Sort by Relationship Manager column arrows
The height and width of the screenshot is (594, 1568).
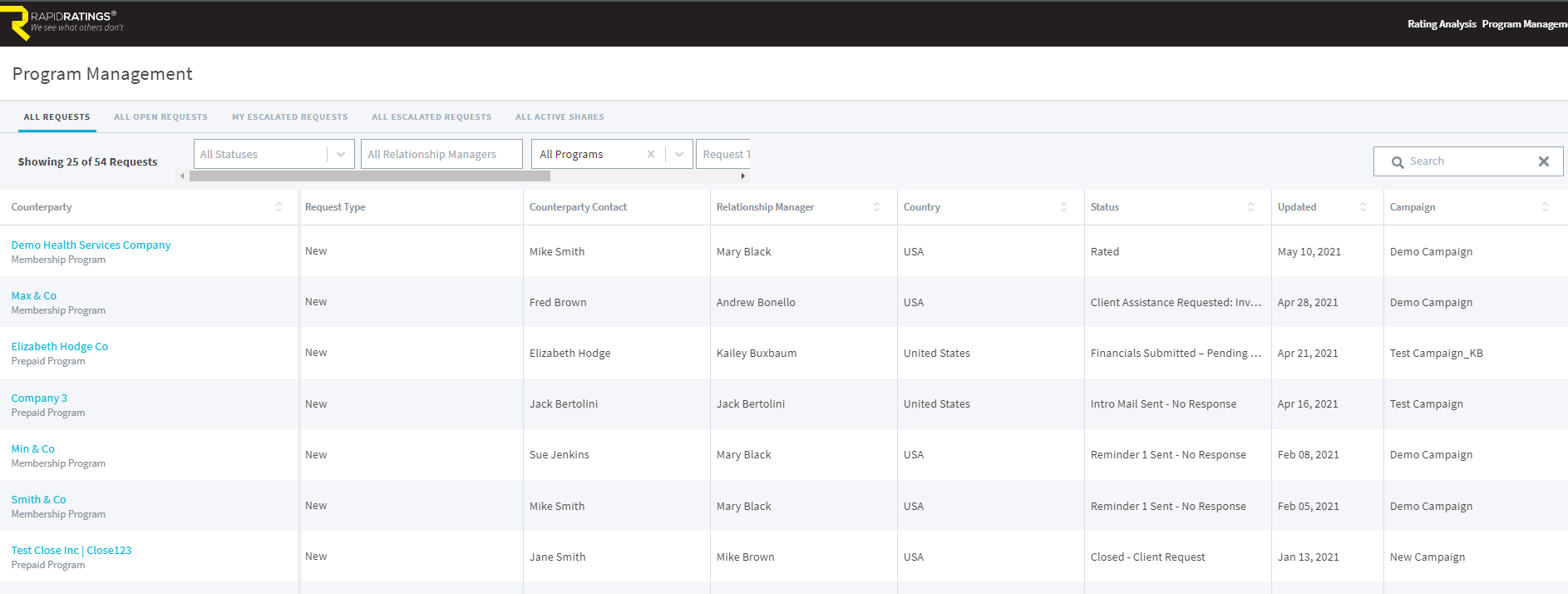coord(876,207)
